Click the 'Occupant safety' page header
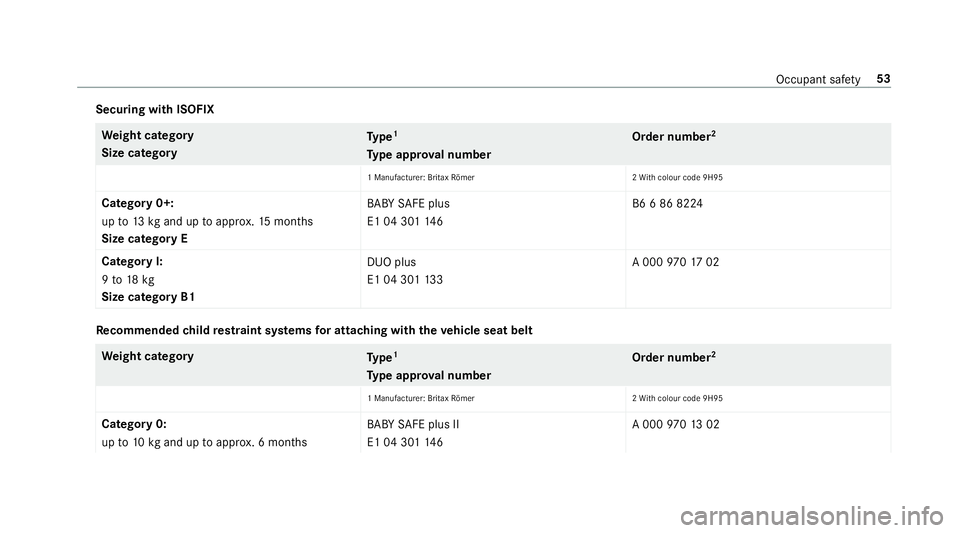Image resolution: width=960 pixels, height=533 pixels. pos(818,80)
